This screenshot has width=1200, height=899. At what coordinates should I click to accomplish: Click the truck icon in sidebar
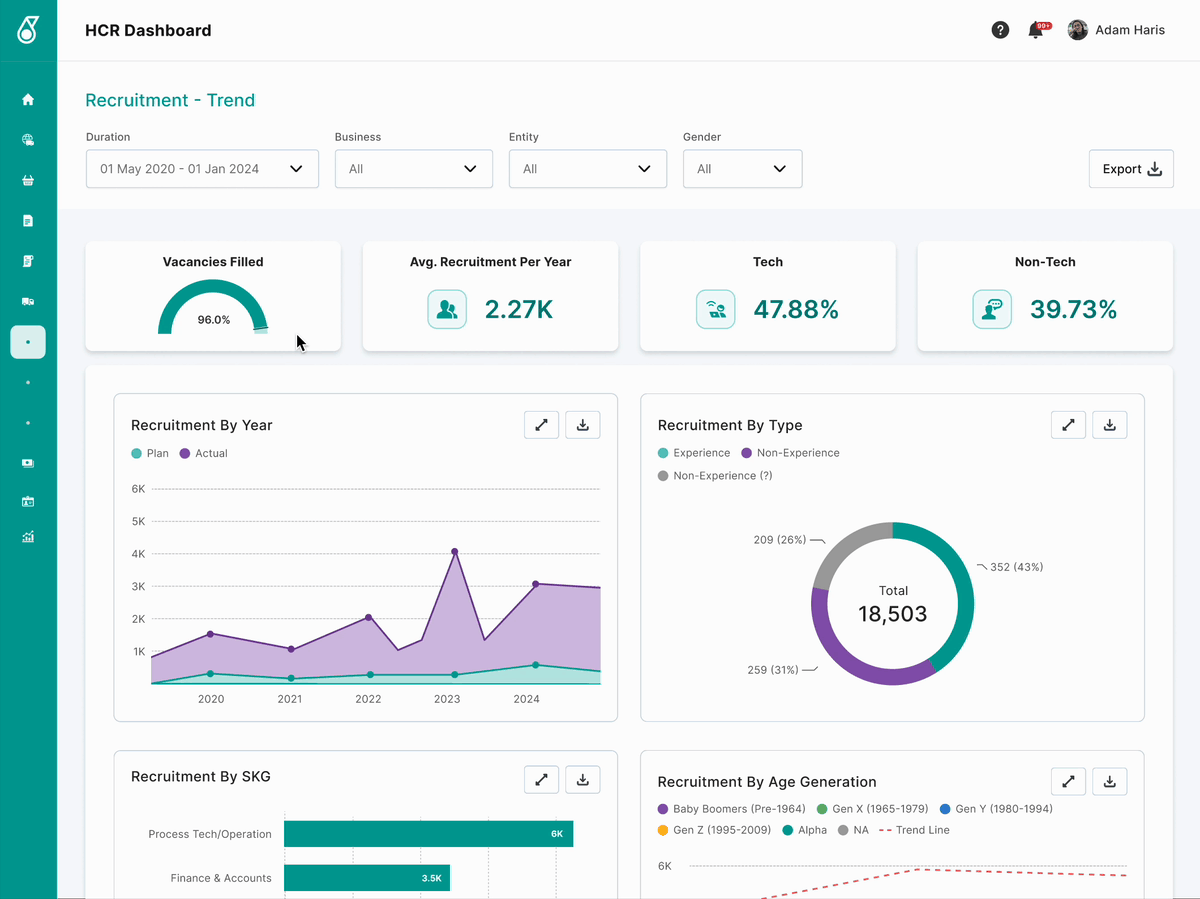[28, 301]
